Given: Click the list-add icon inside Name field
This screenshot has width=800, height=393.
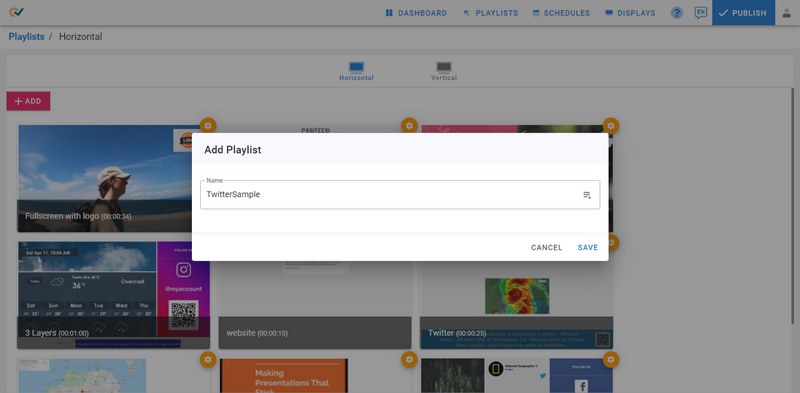Looking at the screenshot, I should point(587,195).
